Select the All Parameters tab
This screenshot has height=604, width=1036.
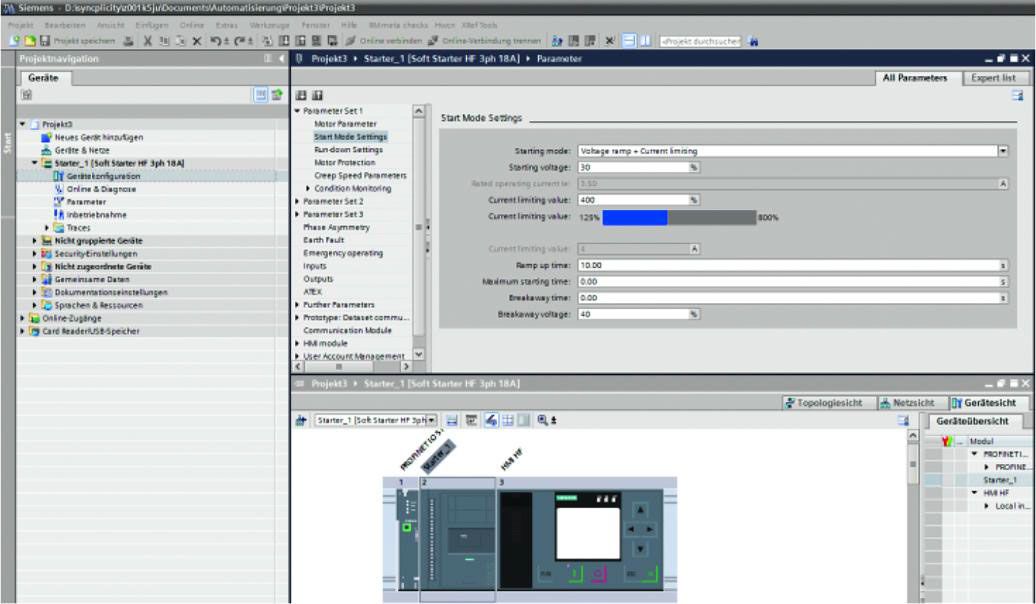[x=914, y=78]
